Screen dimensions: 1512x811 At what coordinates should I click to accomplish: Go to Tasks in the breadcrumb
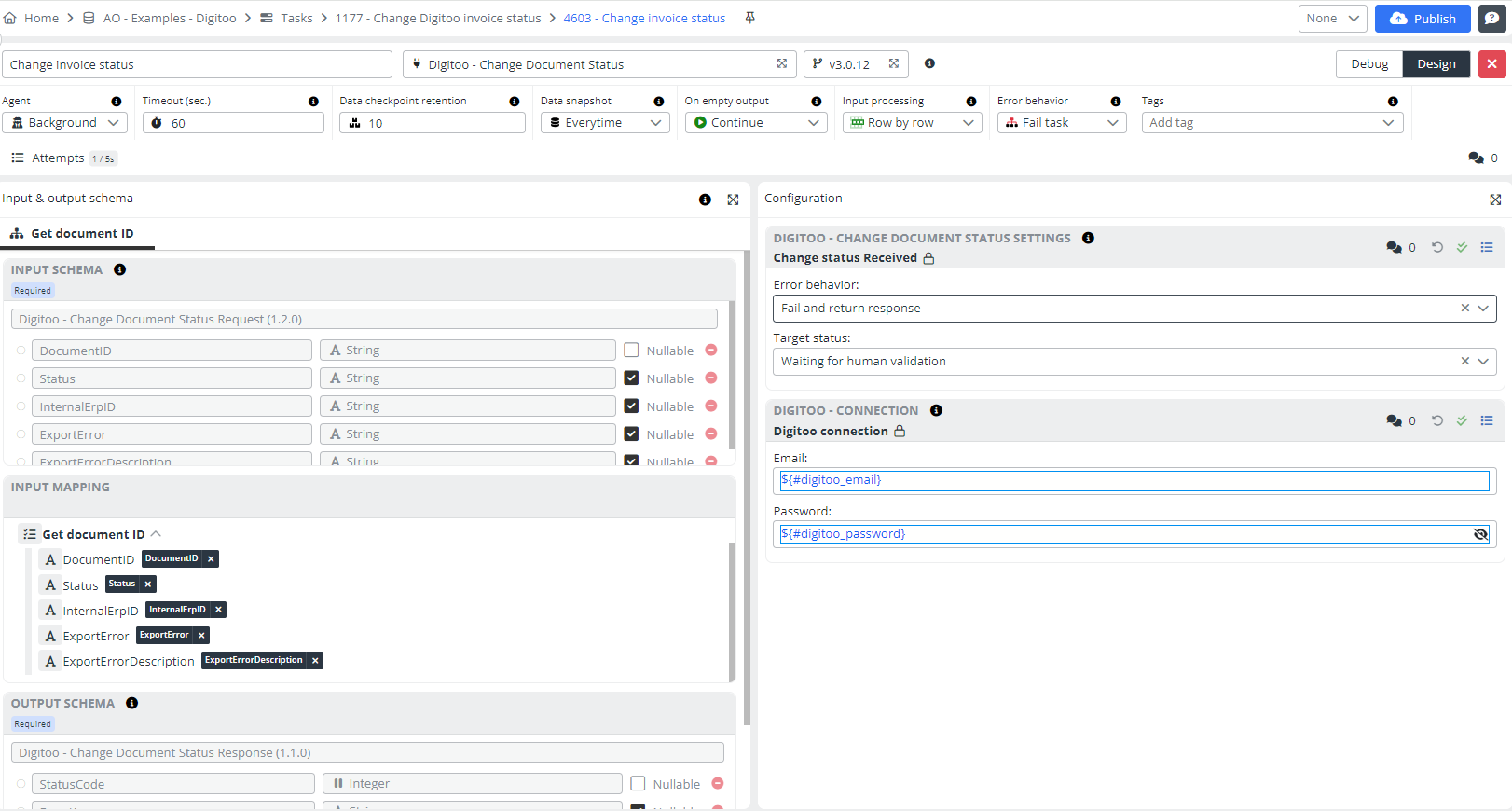pos(296,18)
